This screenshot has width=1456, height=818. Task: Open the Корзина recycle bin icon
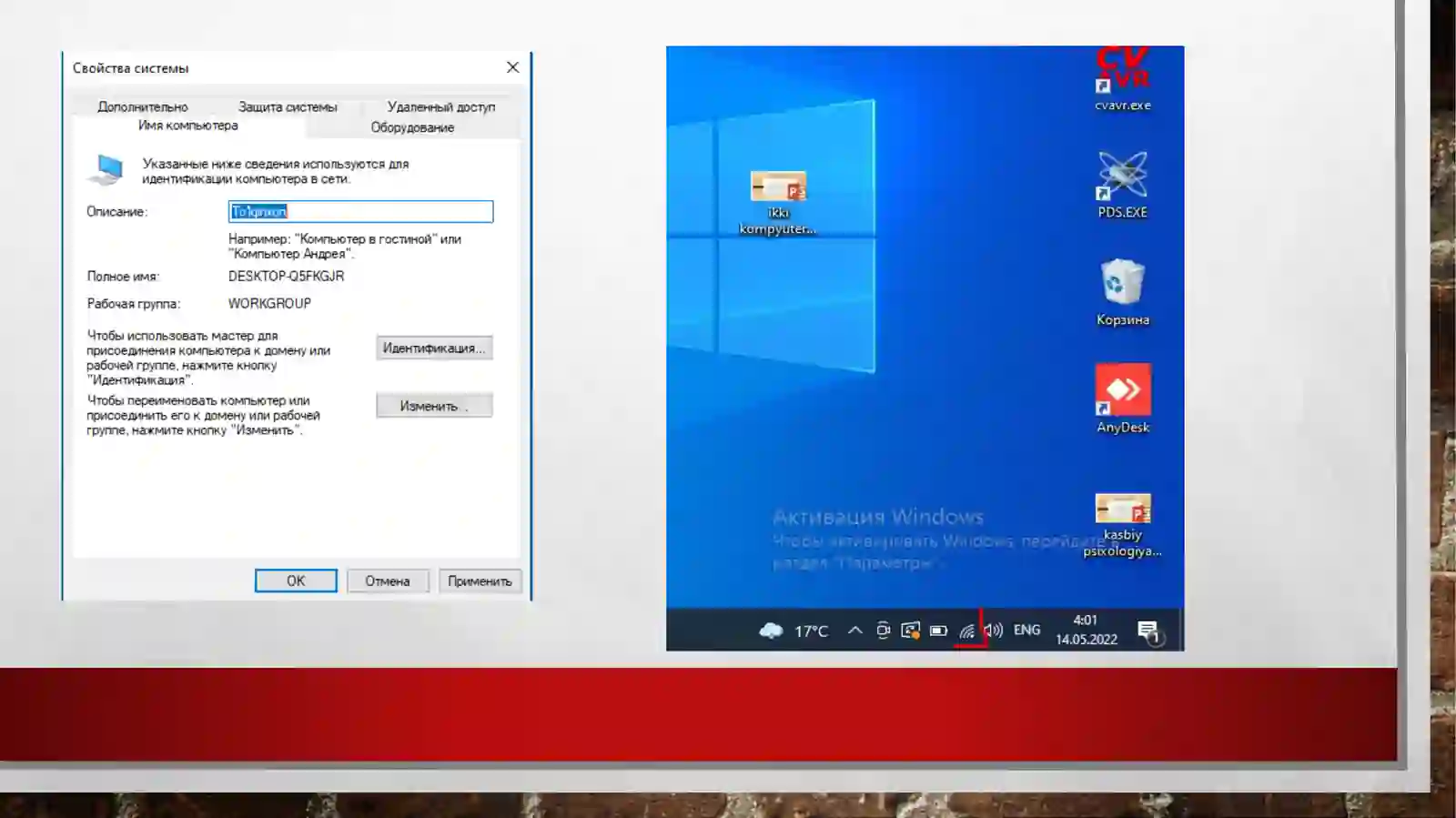point(1122,293)
